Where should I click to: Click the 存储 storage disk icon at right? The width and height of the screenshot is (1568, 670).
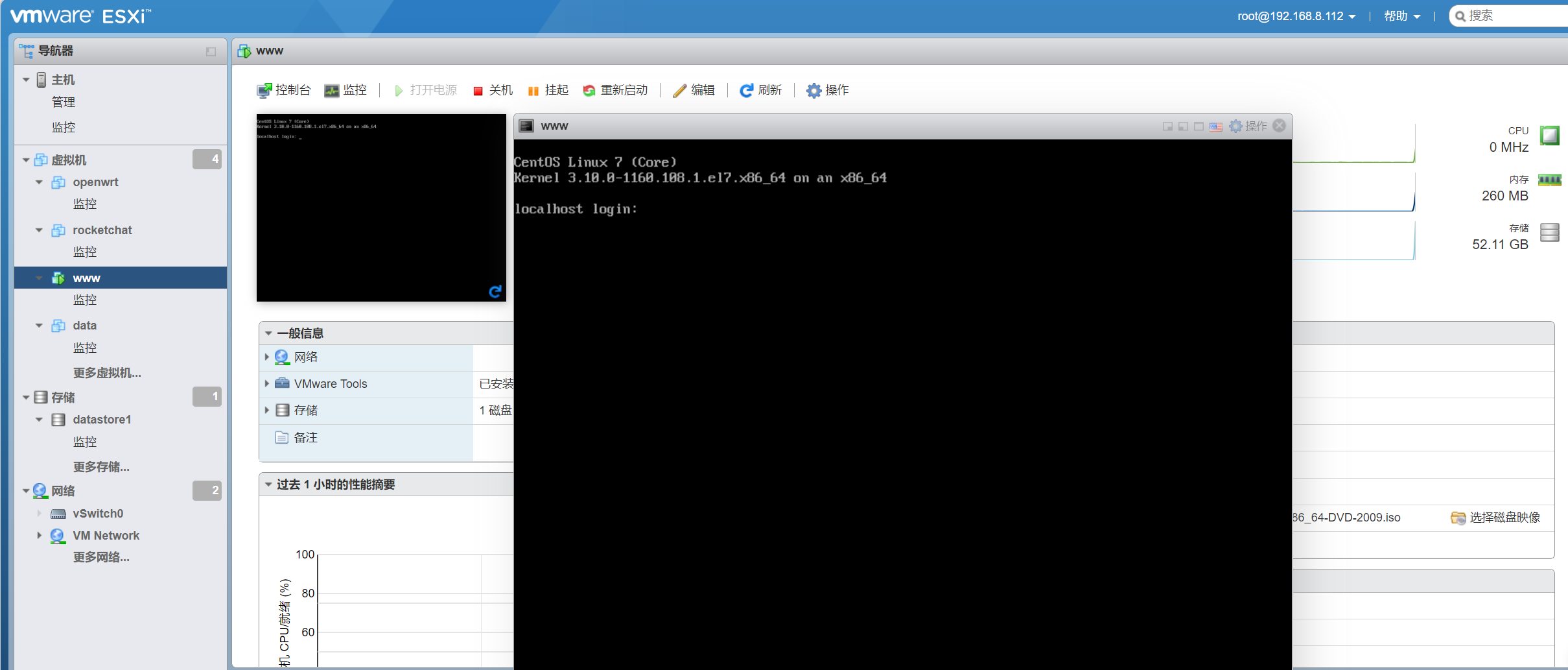[1549, 232]
